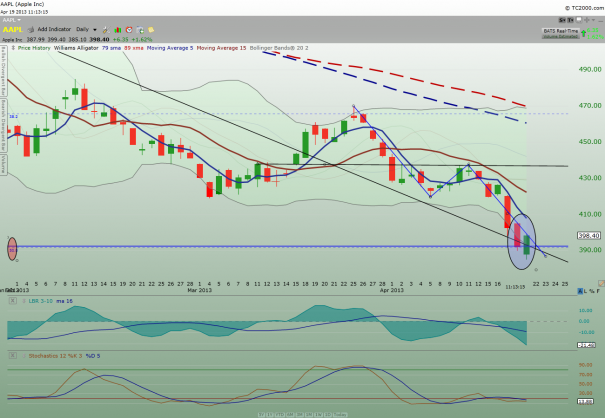Click the Stochastics 12 %K 3 label

click(55, 356)
